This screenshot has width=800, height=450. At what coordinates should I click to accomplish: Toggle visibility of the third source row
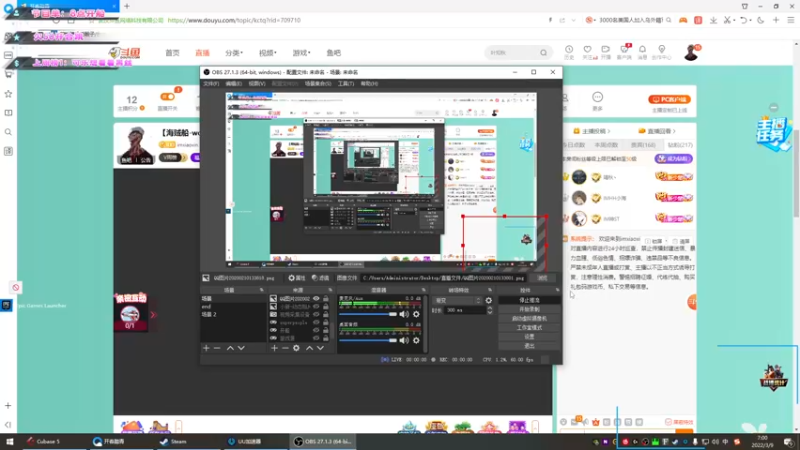point(316,315)
